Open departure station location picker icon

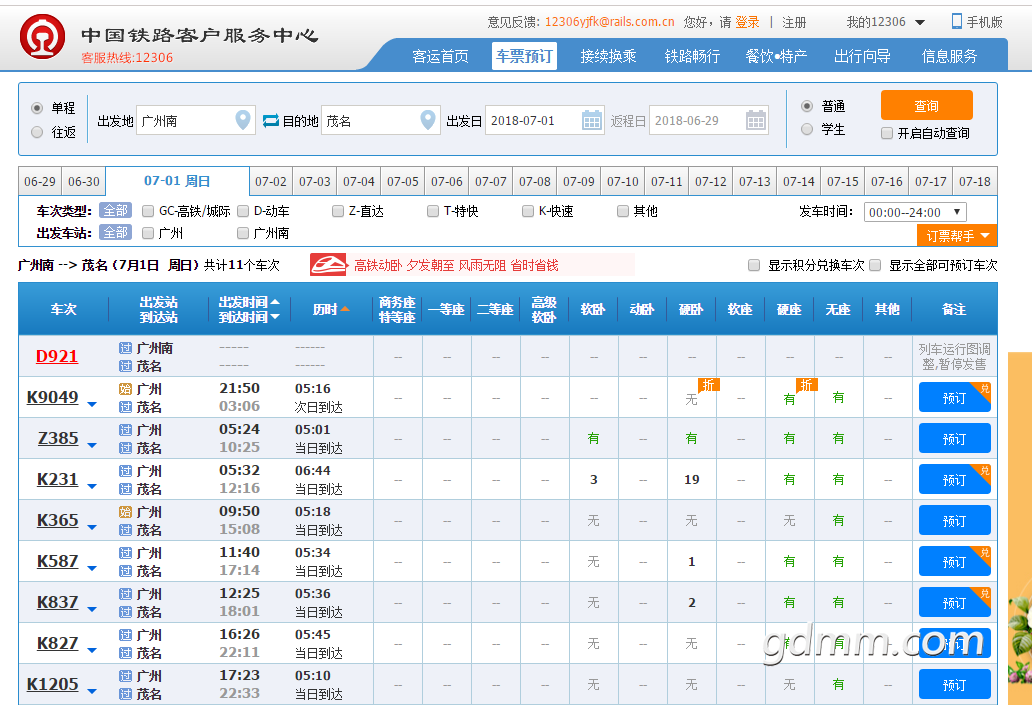[243, 120]
